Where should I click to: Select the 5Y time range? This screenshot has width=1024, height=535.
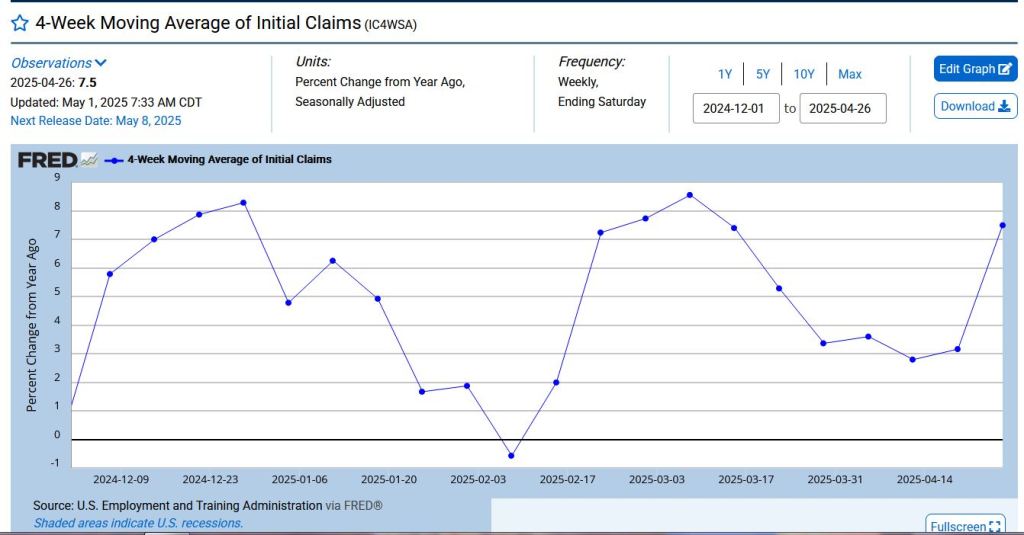[x=763, y=74]
